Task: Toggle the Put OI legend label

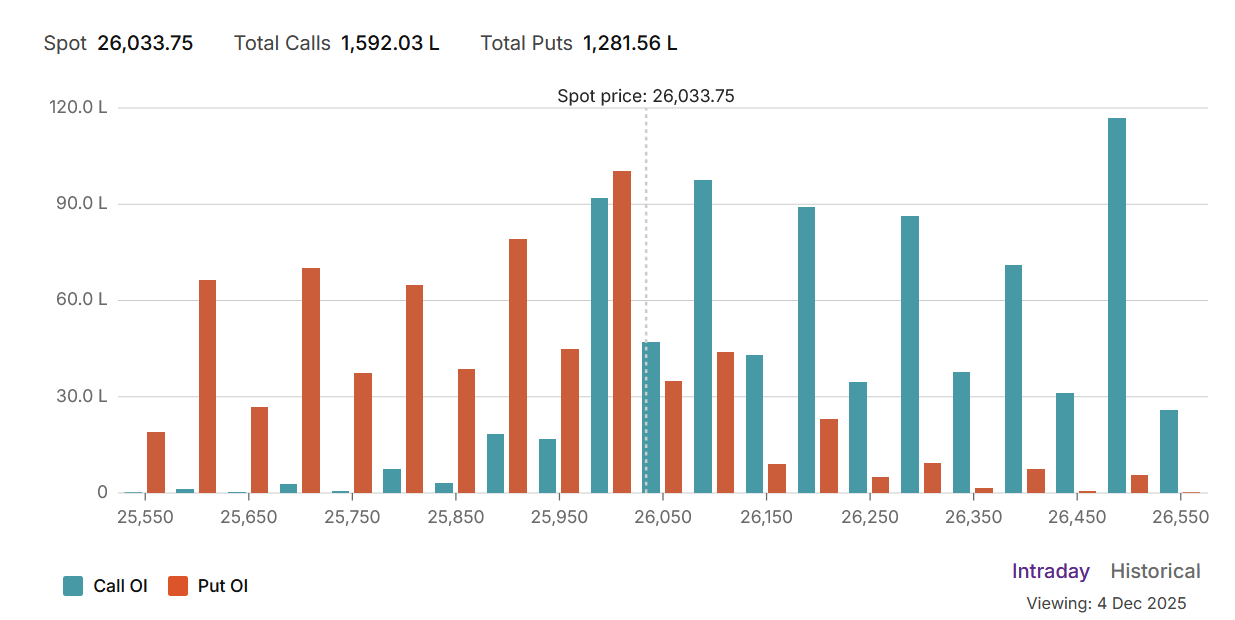Action: pos(223,586)
